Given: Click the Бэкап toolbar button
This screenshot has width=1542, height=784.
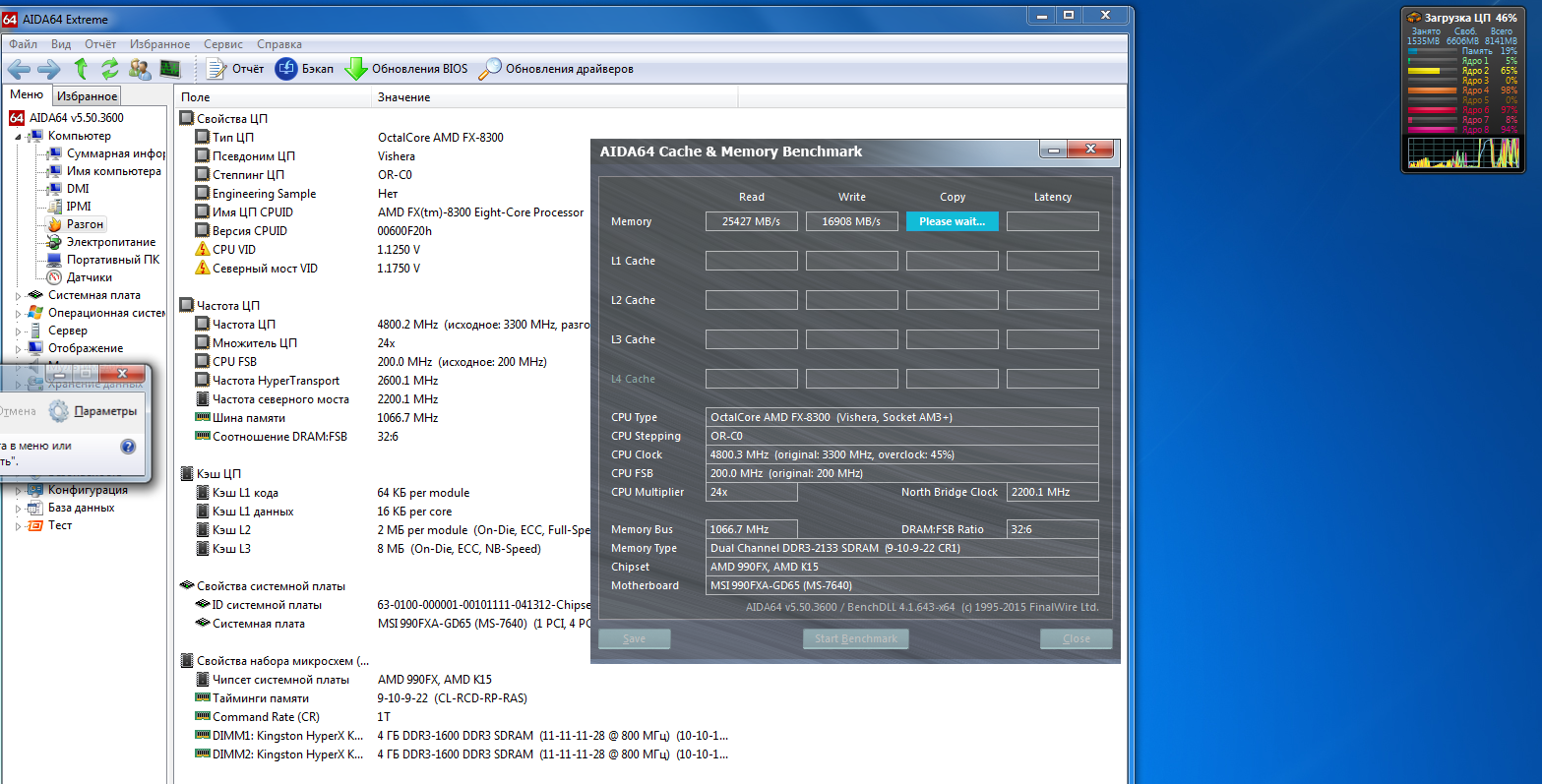Looking at the screenshot, I should click(304, 69).
